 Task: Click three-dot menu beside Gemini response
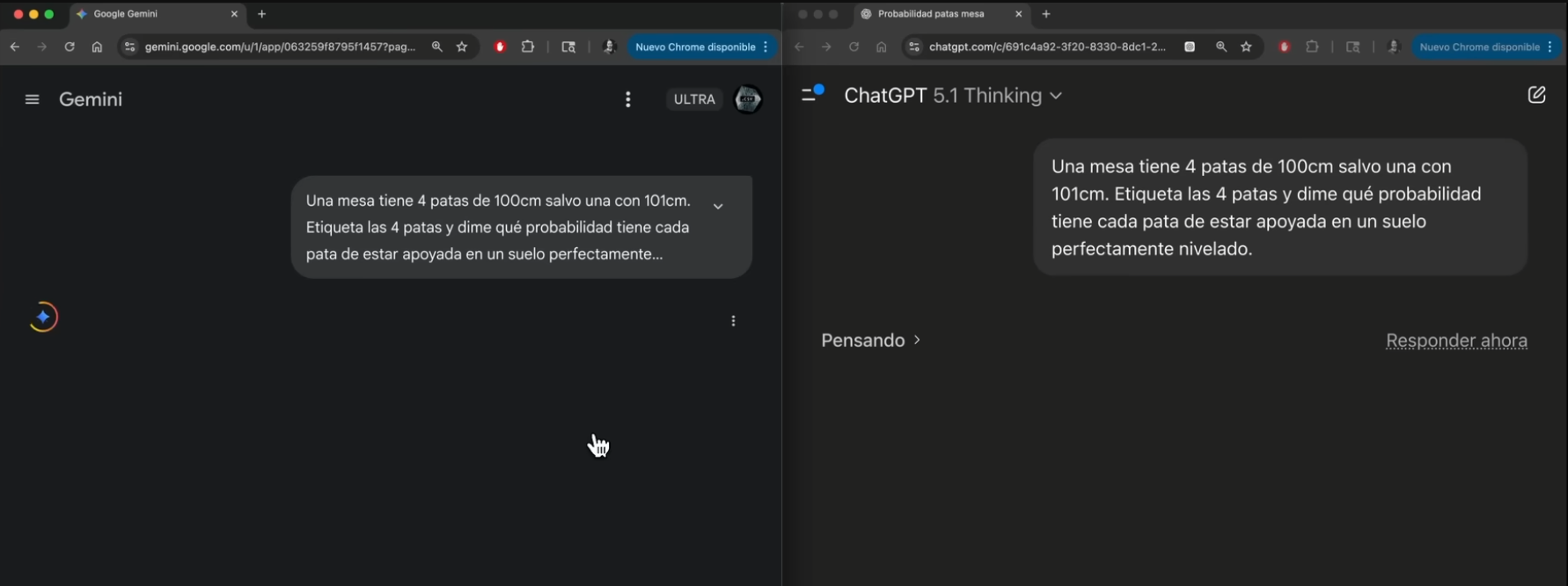coord(733,321)
